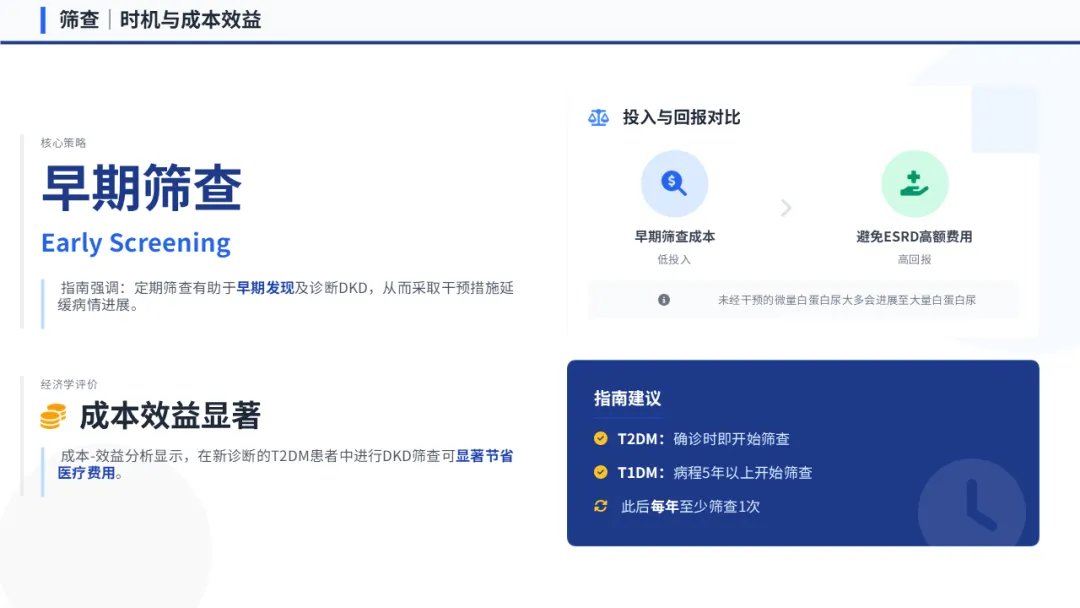Viewport: 1080px width, 608px height.
Task: Click the 避免ESRD高额费用 label
Action: (914, 236)
